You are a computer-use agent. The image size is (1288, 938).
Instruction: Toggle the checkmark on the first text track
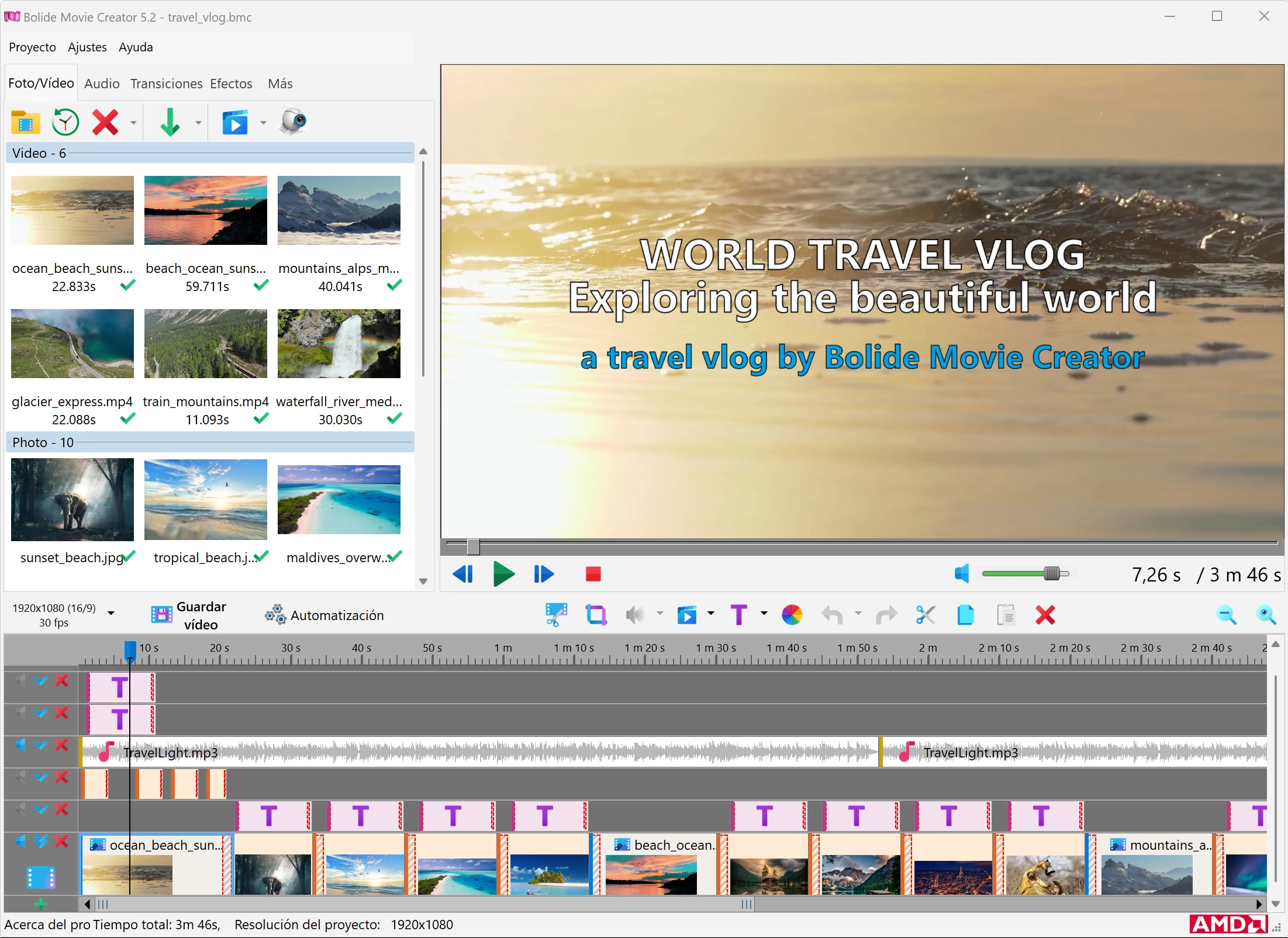tap(41, 681)
